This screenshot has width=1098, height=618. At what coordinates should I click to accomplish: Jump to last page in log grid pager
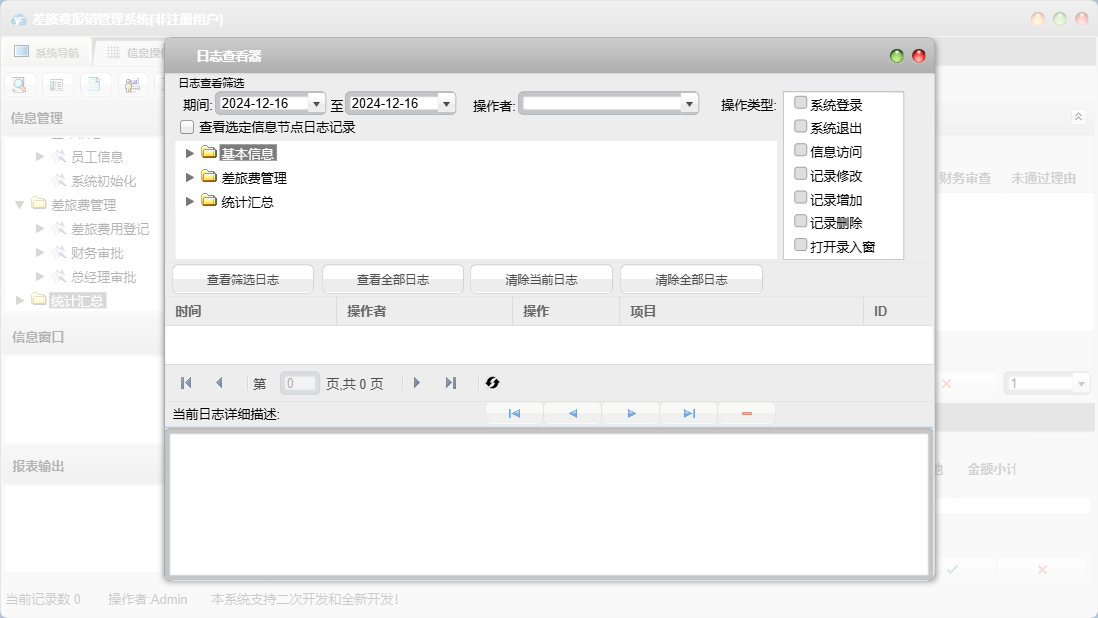(451, 383)
